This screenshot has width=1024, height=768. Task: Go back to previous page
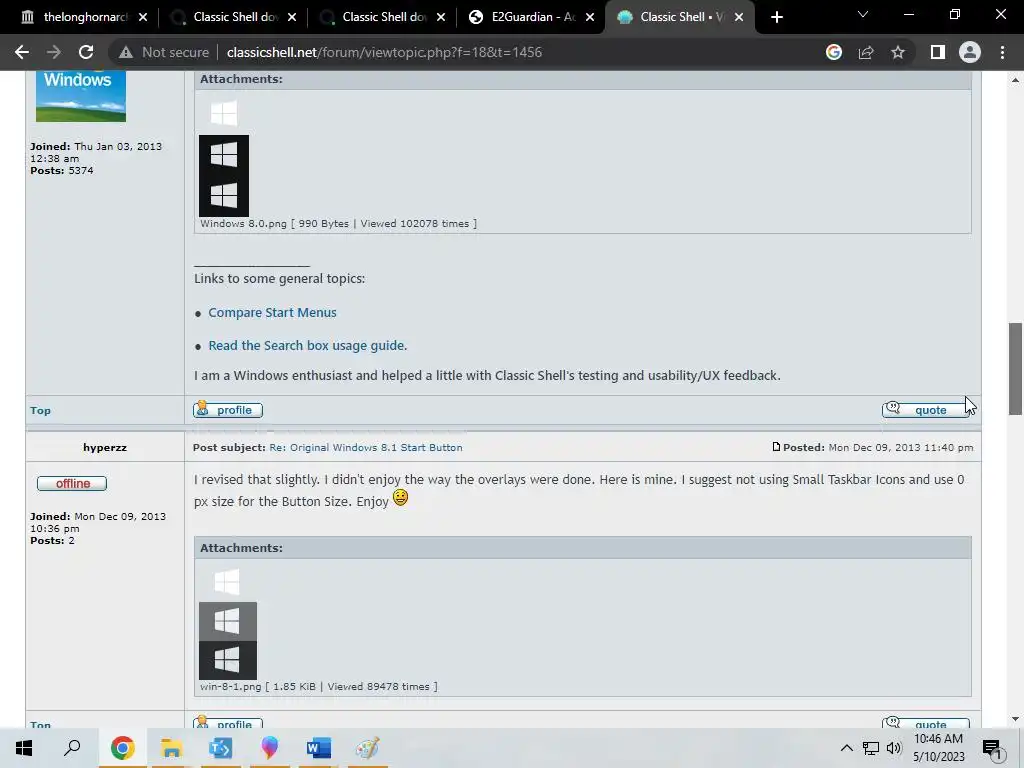pos(22,52)
